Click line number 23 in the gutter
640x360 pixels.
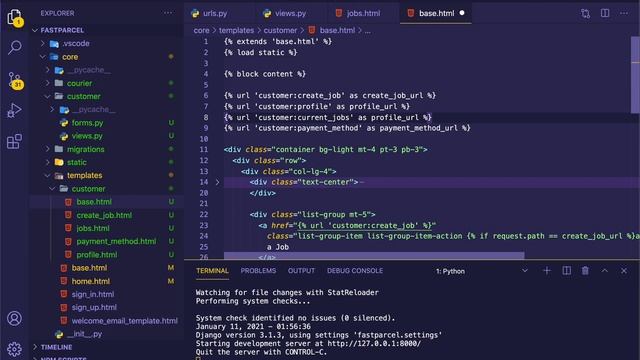204,225
